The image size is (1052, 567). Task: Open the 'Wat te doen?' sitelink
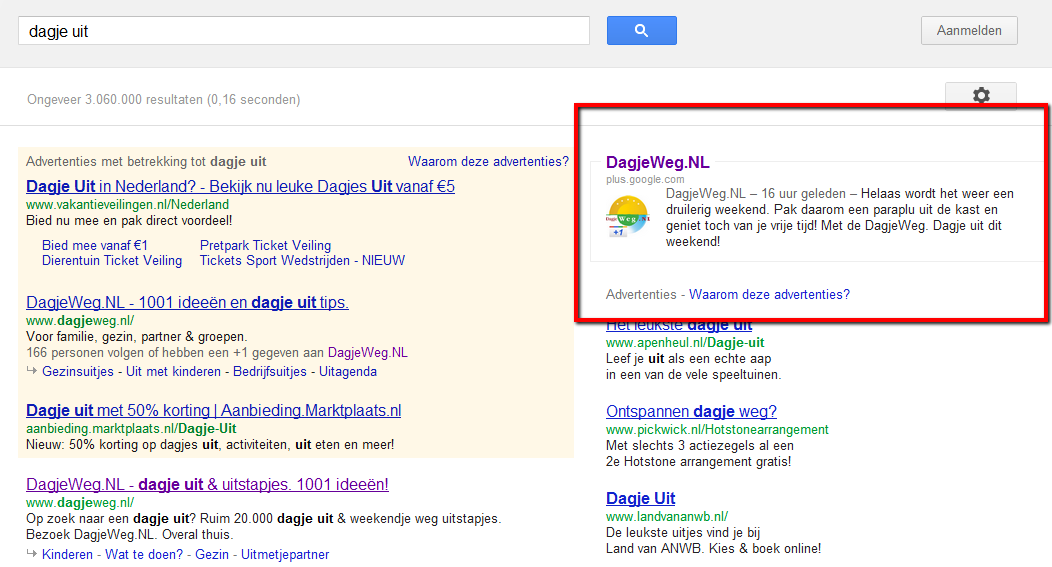(144, 555)
